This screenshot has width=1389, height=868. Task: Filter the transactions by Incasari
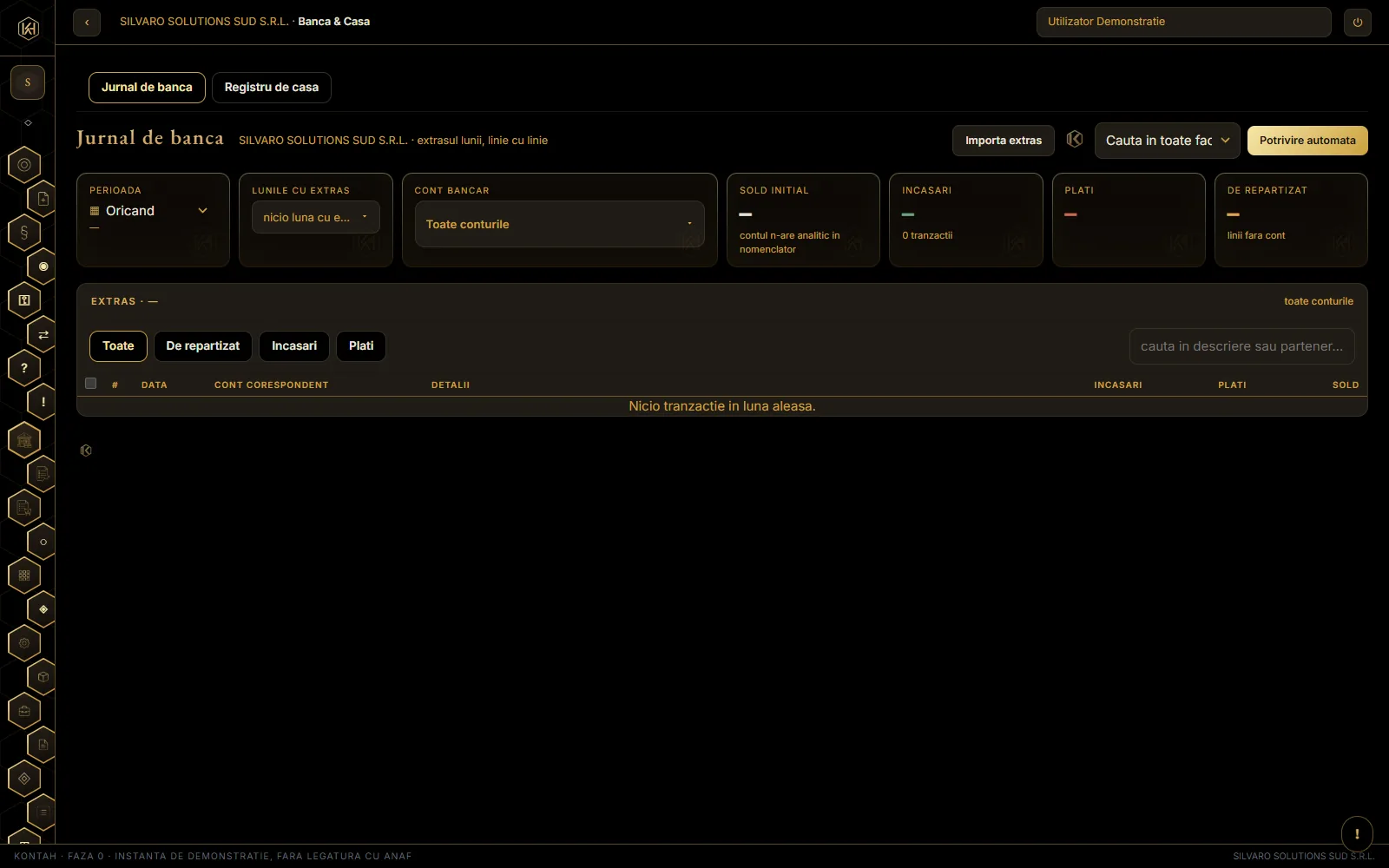294,346
